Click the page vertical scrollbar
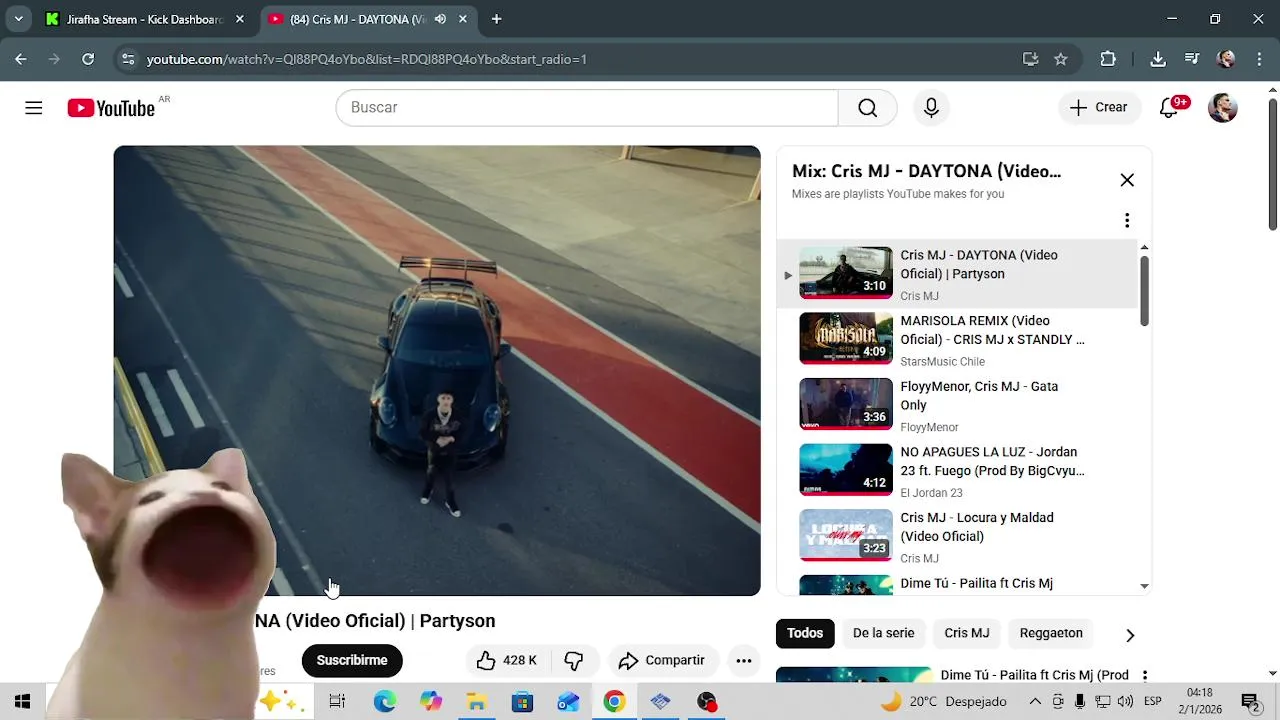The image size is (1280, 720). [x=1273, y=165]
